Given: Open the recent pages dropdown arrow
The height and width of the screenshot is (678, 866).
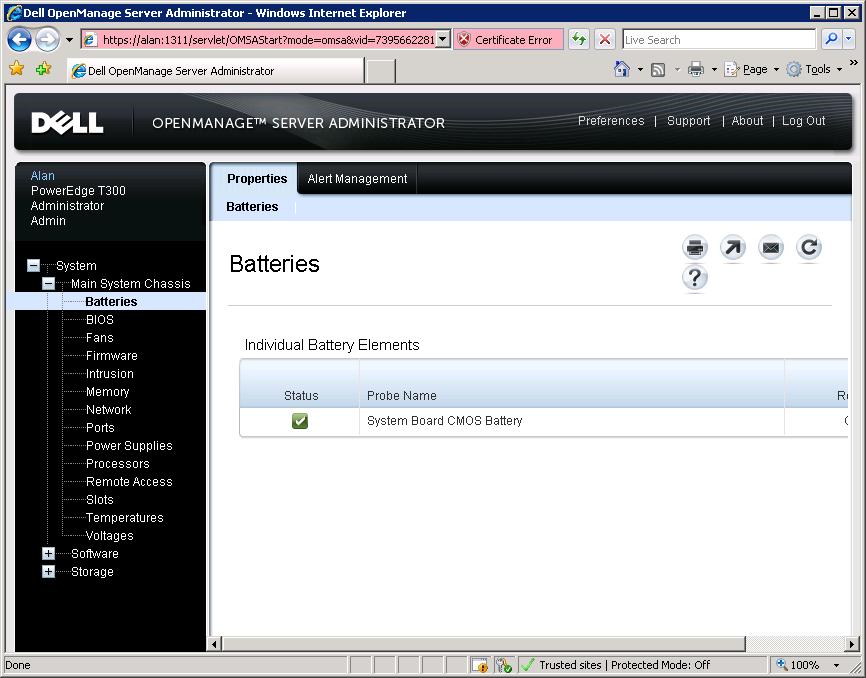Looking at the screenshot, I should [69, 40].
